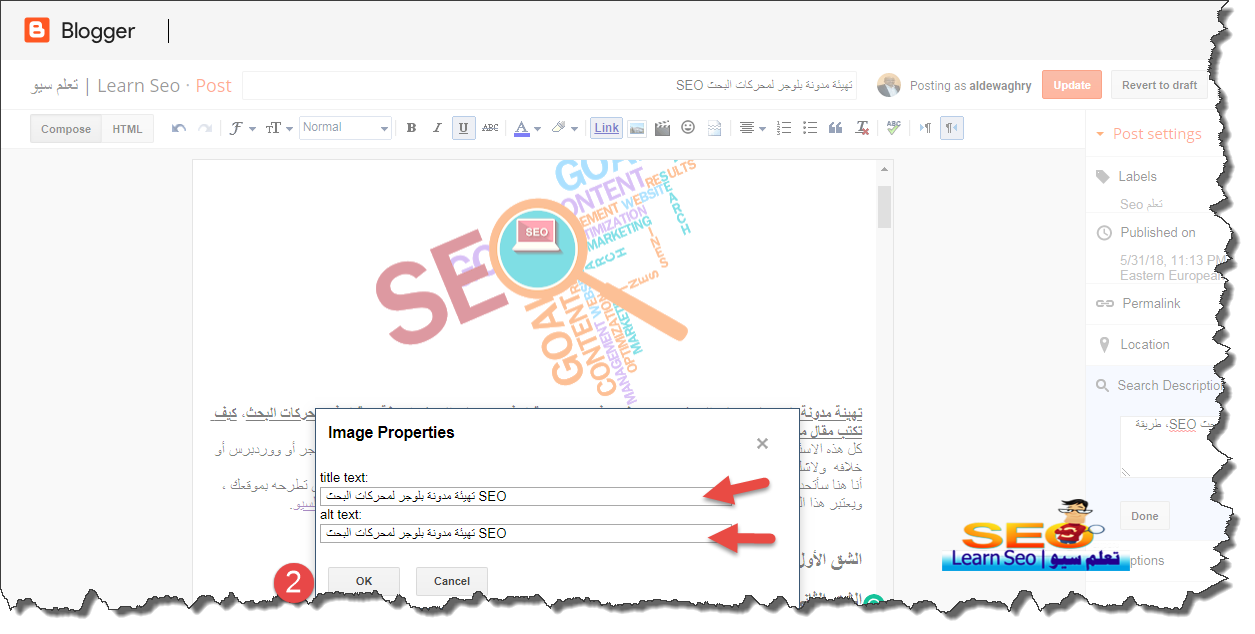Screen dimensions: 1255x634
Task: Open the text color picker
Action: (525, 128)
